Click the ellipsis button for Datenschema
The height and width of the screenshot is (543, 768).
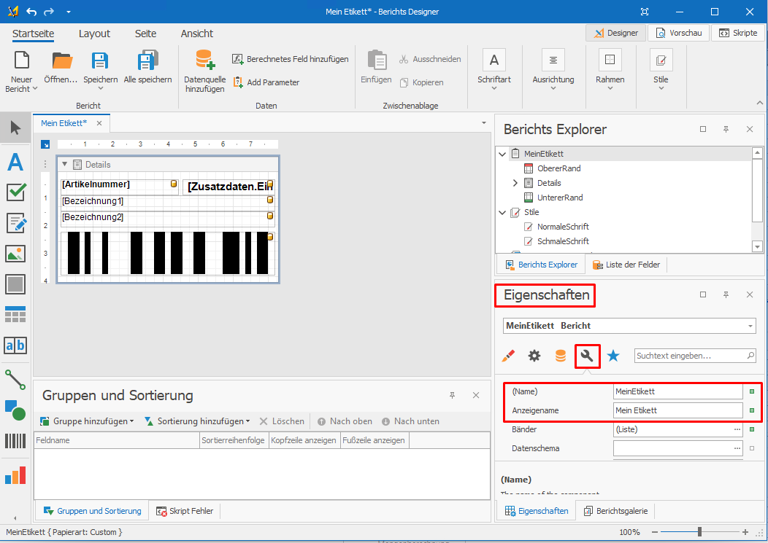click(x=737, y=448)
